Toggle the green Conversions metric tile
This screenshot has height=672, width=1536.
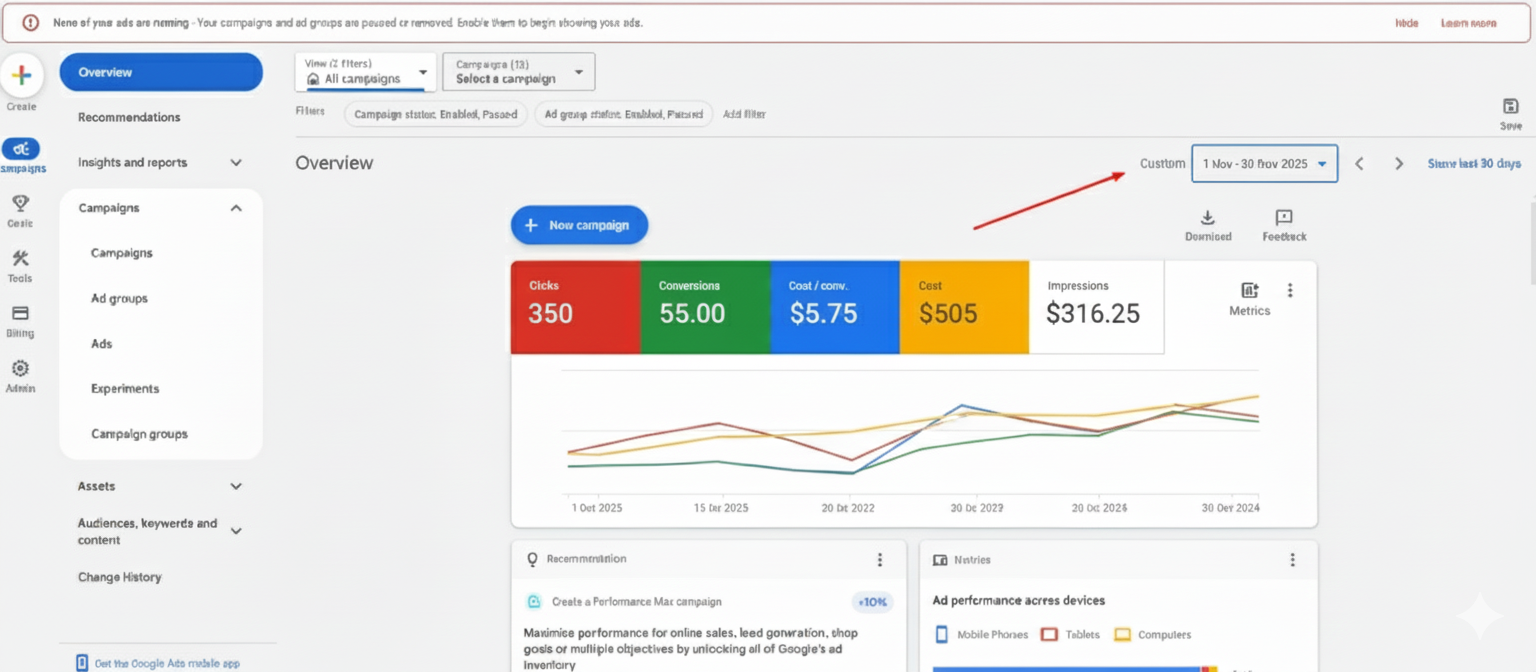(705, 307)
